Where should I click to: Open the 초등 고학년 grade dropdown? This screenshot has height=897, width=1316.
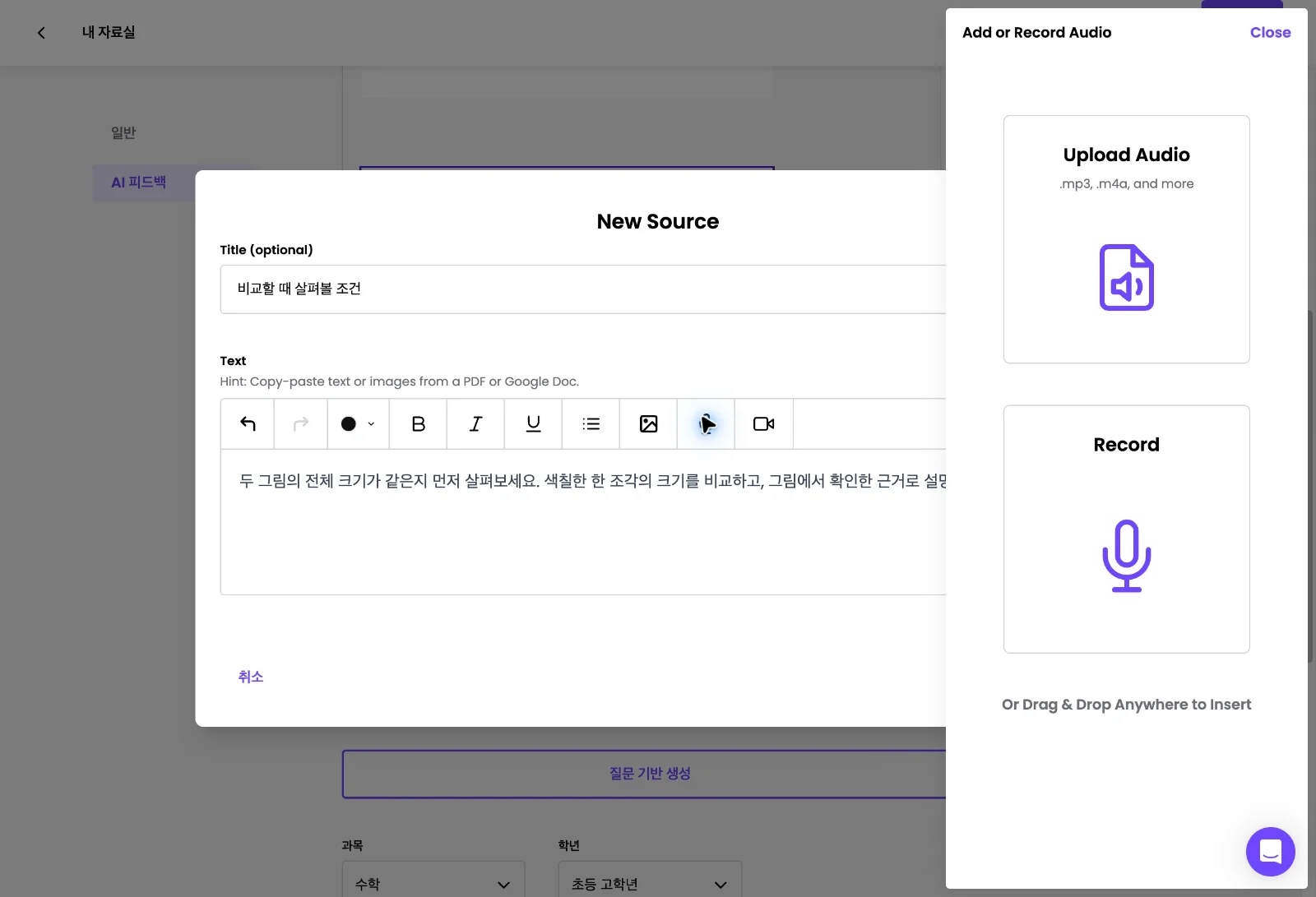[x=650, y=884]
